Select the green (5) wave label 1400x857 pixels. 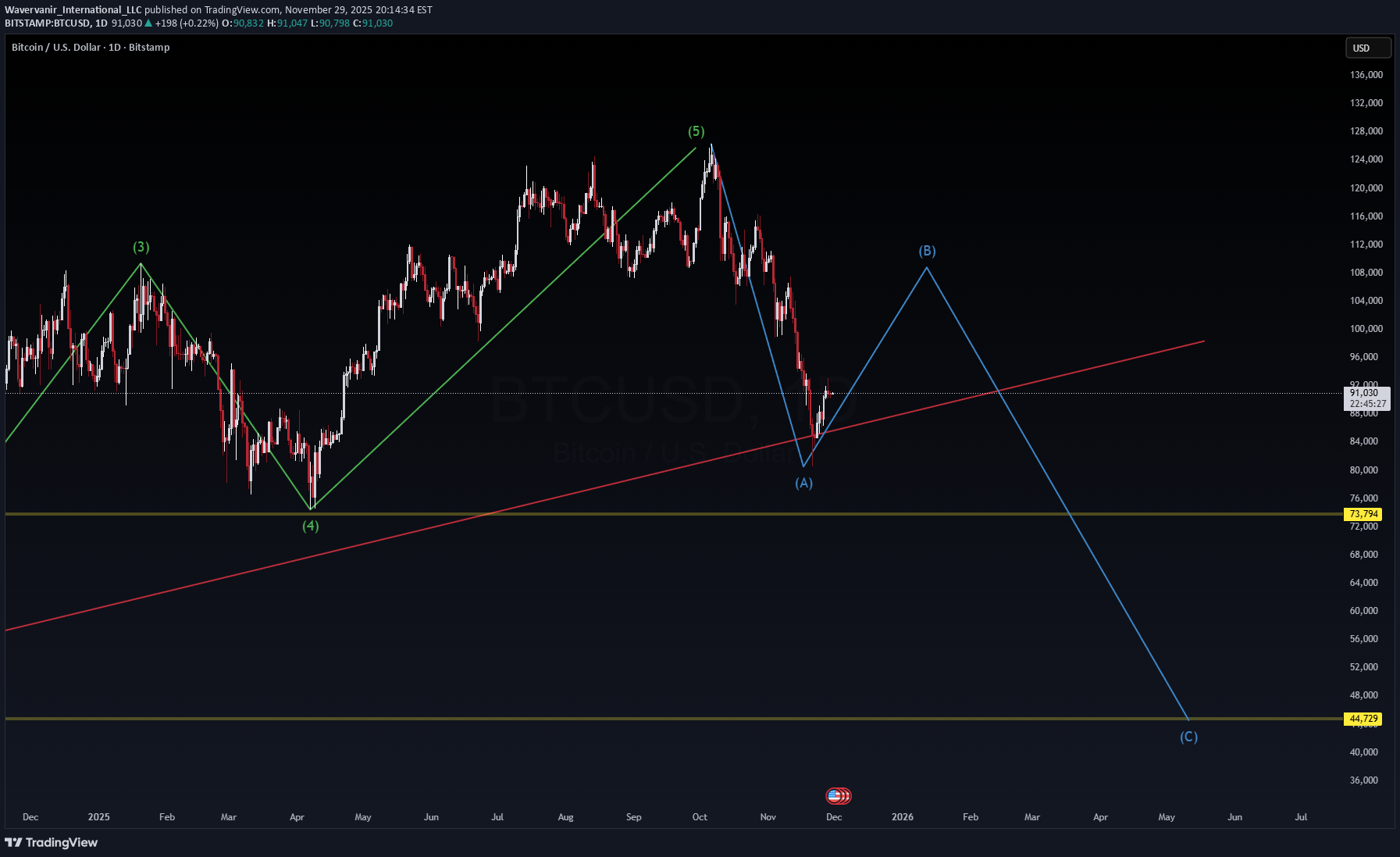[696, 131]
